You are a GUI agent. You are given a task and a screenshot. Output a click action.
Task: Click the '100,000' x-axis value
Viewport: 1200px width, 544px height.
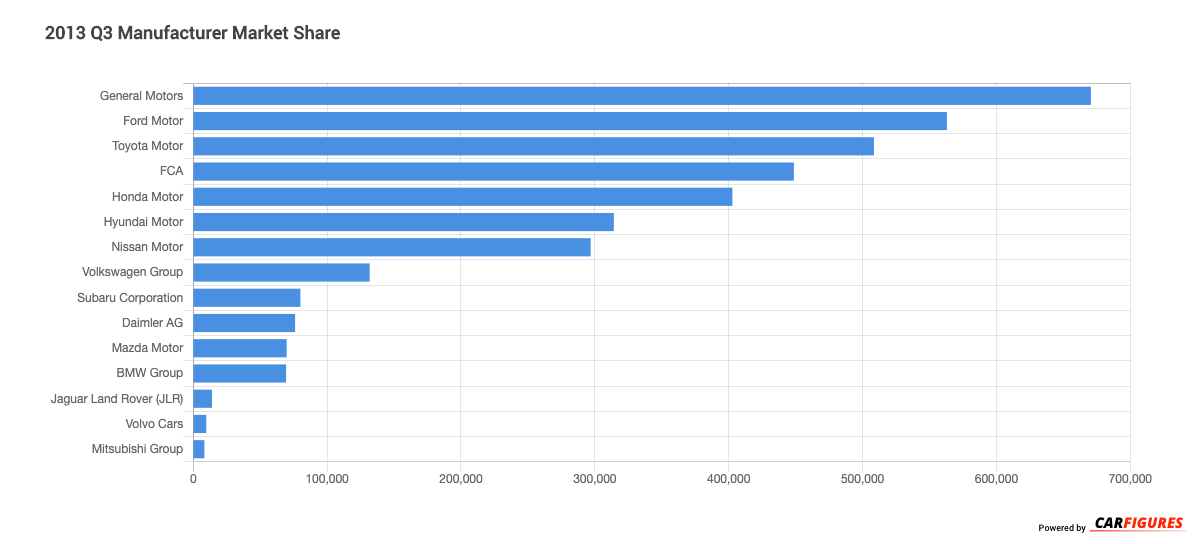[x=327, y=479]
